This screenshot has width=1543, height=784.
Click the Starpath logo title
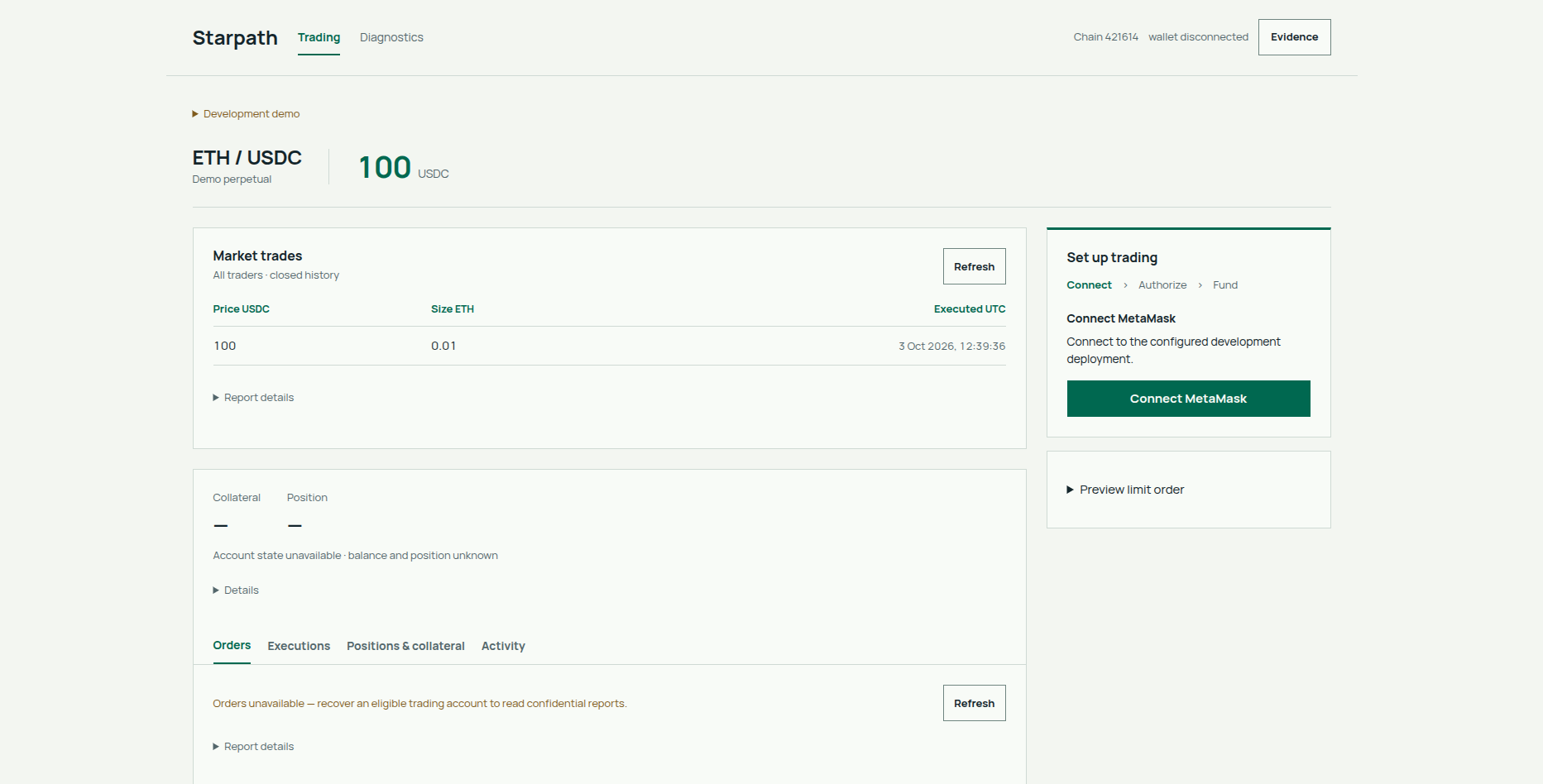(x=235, y=38)
